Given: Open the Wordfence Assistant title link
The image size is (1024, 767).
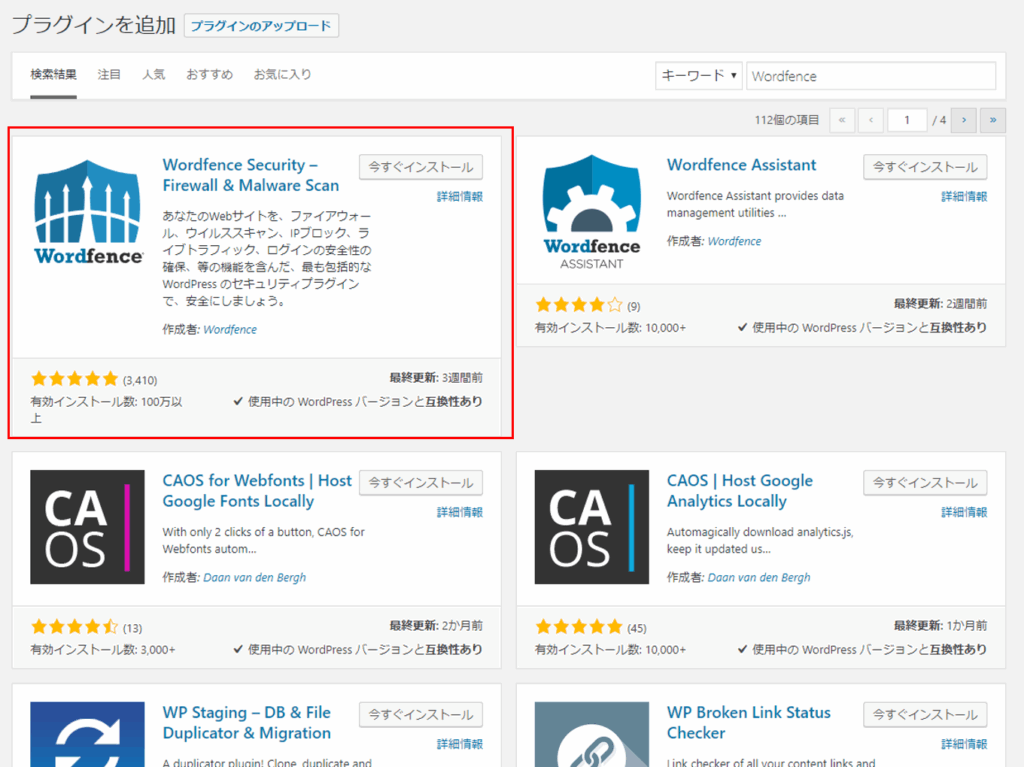Looking at the screenshot, I should (x=741, y=165).
